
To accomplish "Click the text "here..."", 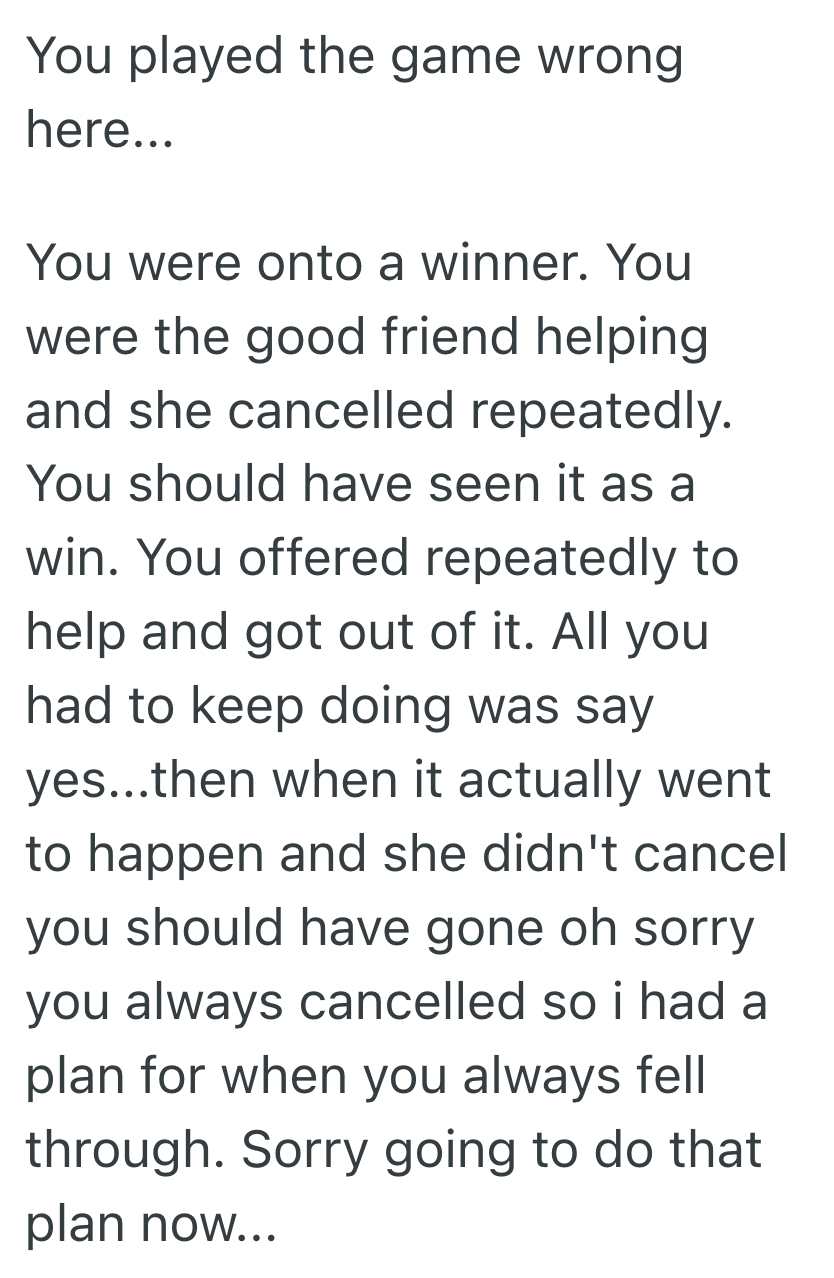I will (x=101, y=131).
